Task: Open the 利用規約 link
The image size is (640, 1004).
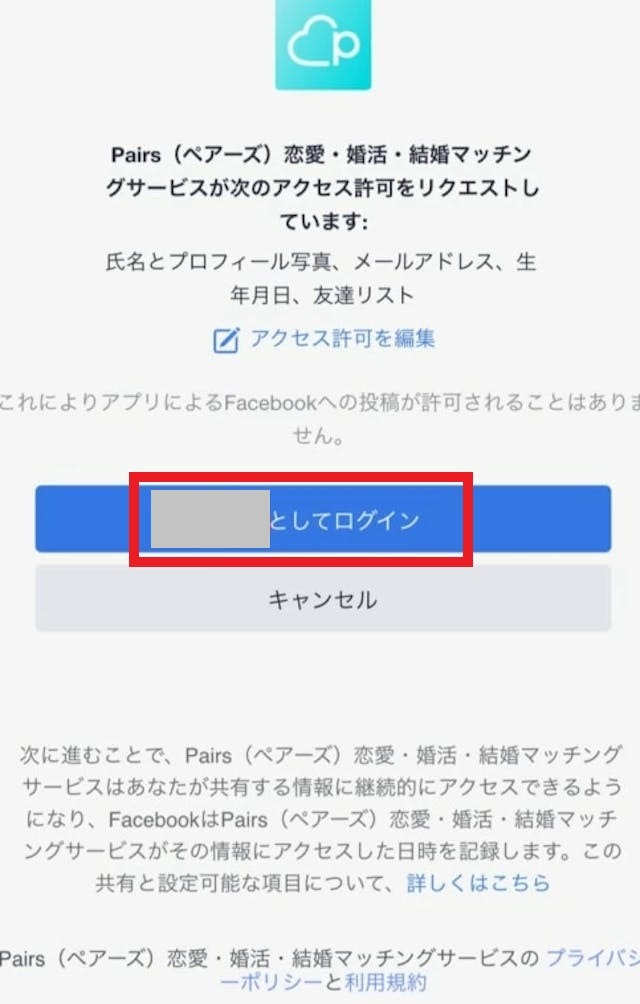Action: (x=385, y=982)
